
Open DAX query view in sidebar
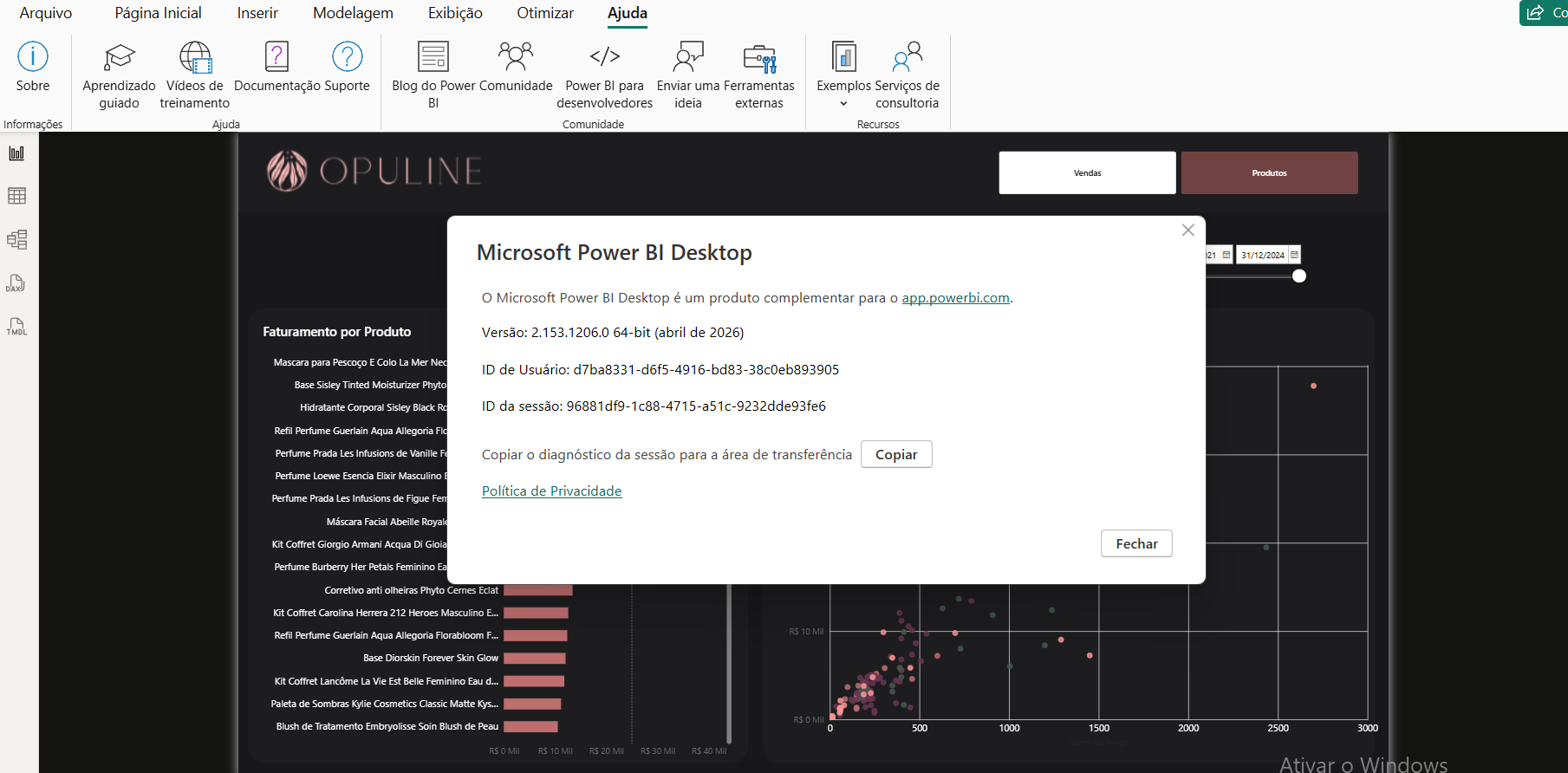pos(16,283)
